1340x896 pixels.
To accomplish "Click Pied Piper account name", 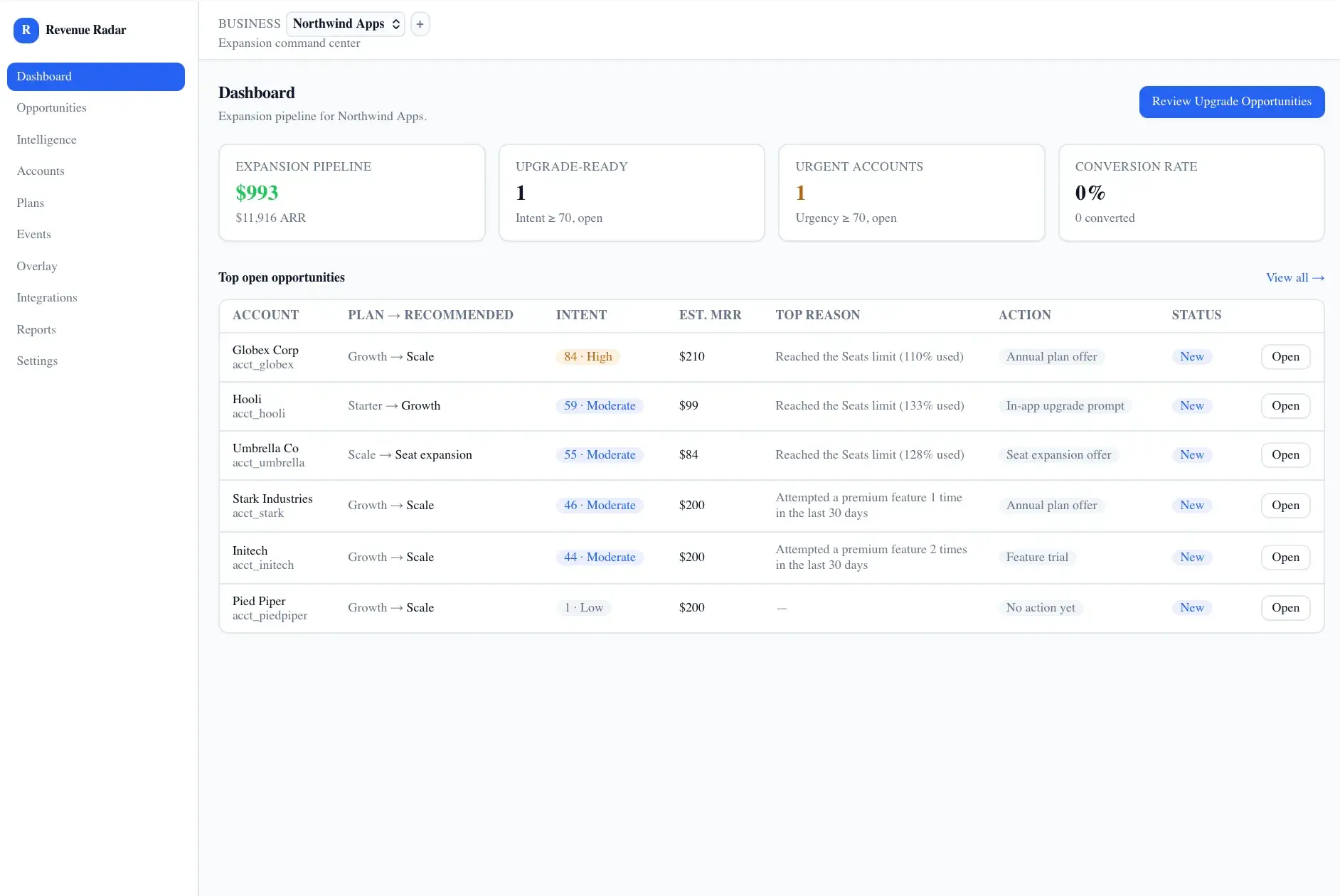I will 259,602.
